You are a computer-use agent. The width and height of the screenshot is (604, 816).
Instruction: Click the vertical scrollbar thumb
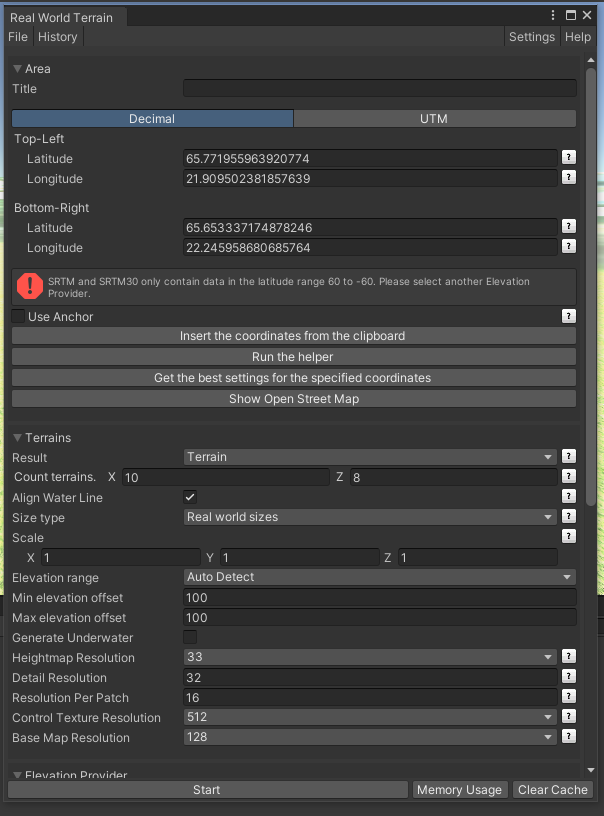coord(590,286)
